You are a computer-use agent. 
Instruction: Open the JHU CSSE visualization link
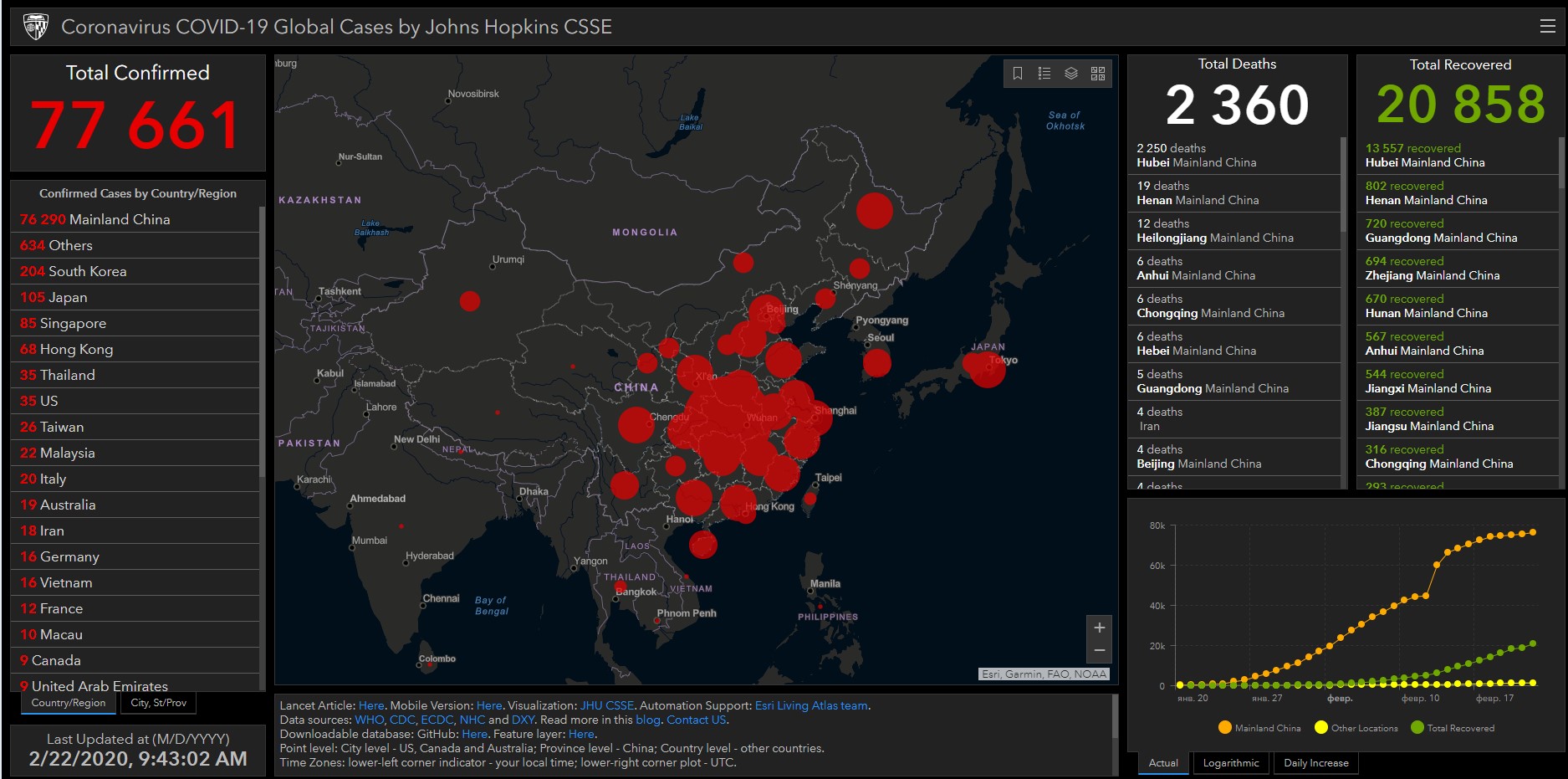click(x=606, y=706)
